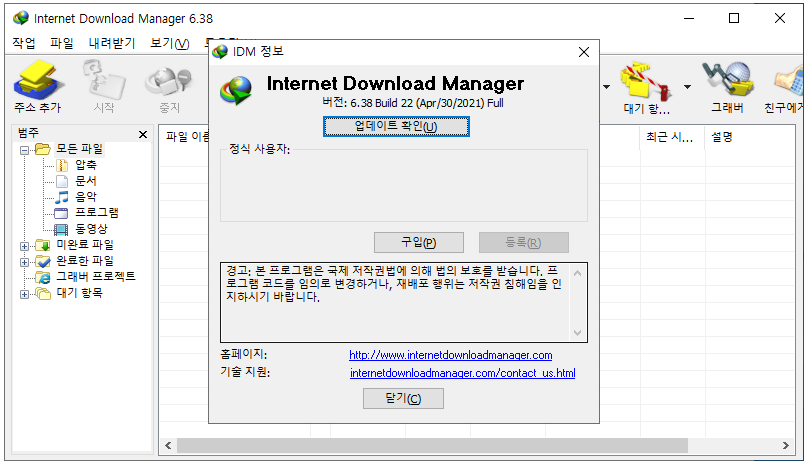
Task: Click the 설명 column header
Action: click(x=750, y=137)
